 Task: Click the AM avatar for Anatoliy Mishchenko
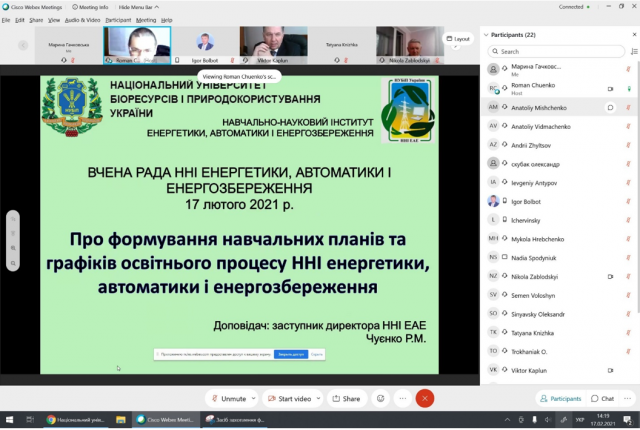click(493, 107)
